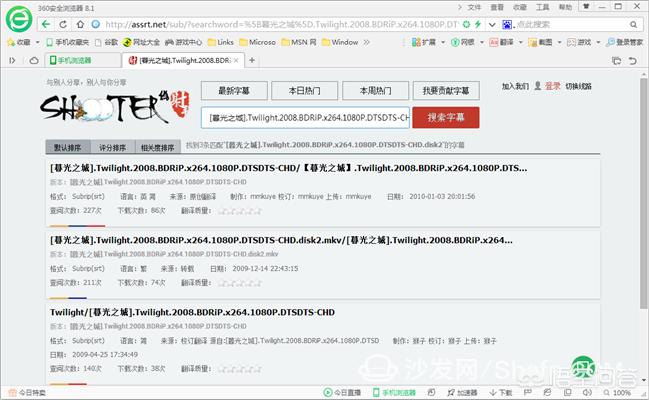The width and height of the screenshot is (649, 400).
Task: Expand the address bar history dropdown
Action: click(x=492, y=24)
